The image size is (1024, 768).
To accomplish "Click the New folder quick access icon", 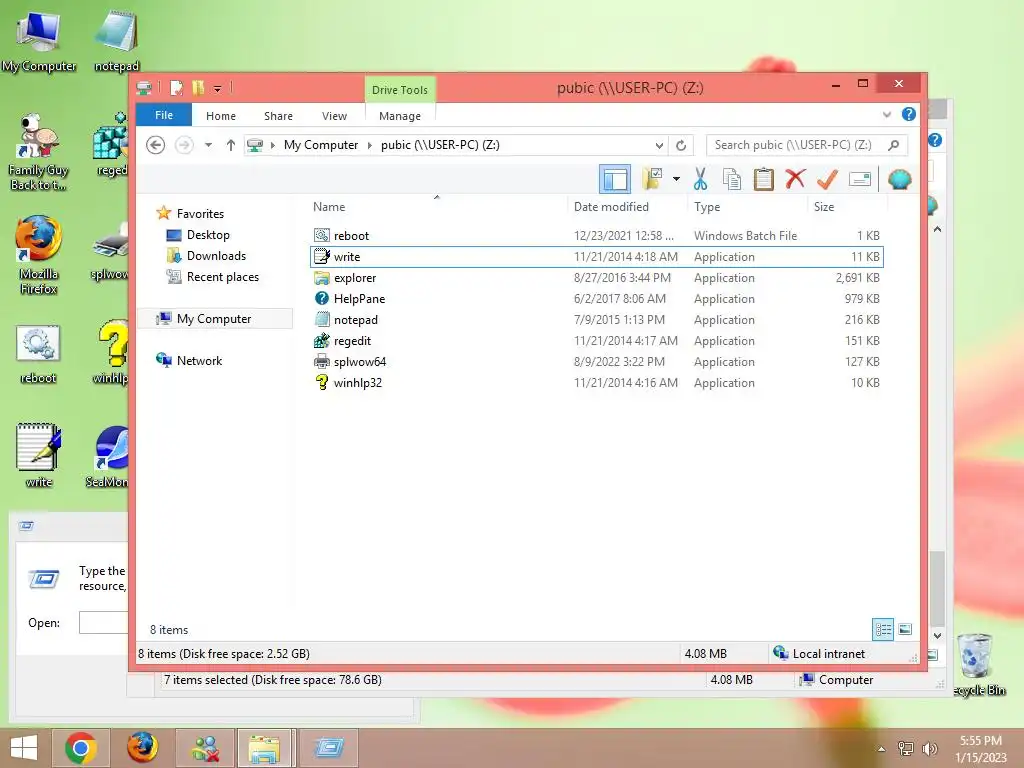I will (x=198, y=88).
